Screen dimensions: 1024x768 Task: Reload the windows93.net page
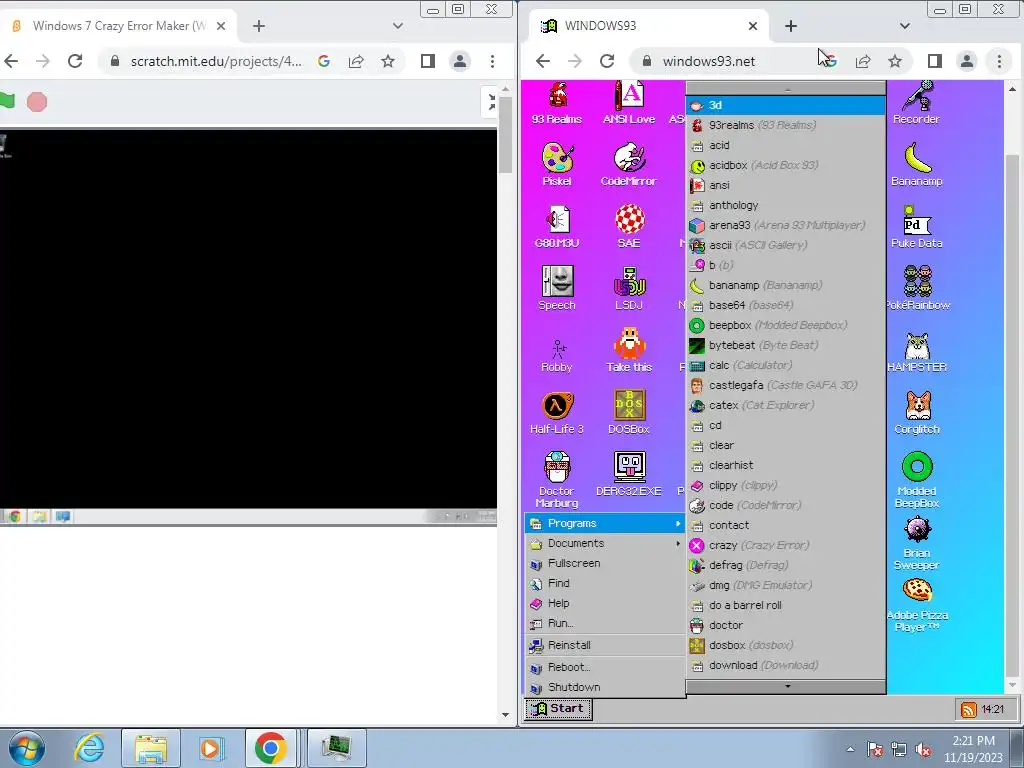607,61
